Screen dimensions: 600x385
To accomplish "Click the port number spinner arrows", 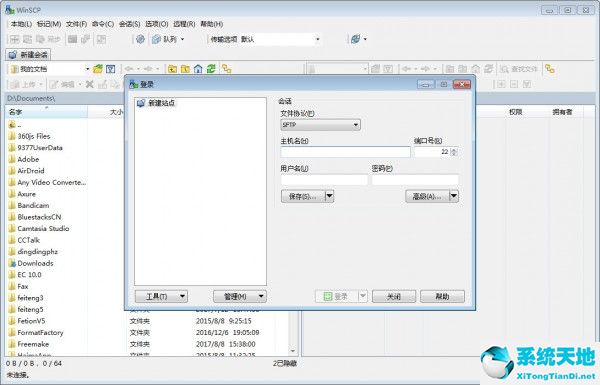I will 454,152.
